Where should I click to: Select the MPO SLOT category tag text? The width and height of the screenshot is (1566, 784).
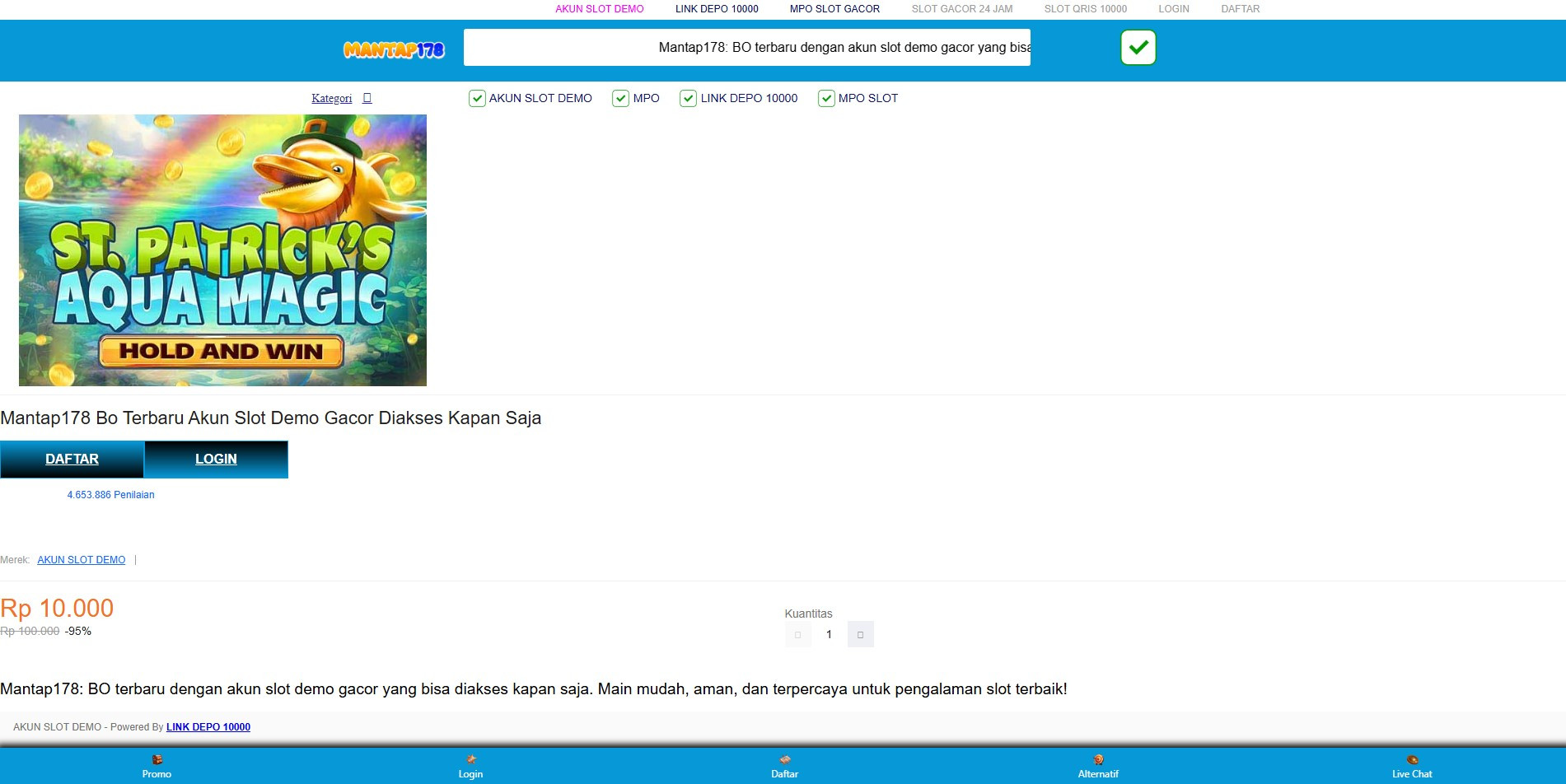[868, 98]
